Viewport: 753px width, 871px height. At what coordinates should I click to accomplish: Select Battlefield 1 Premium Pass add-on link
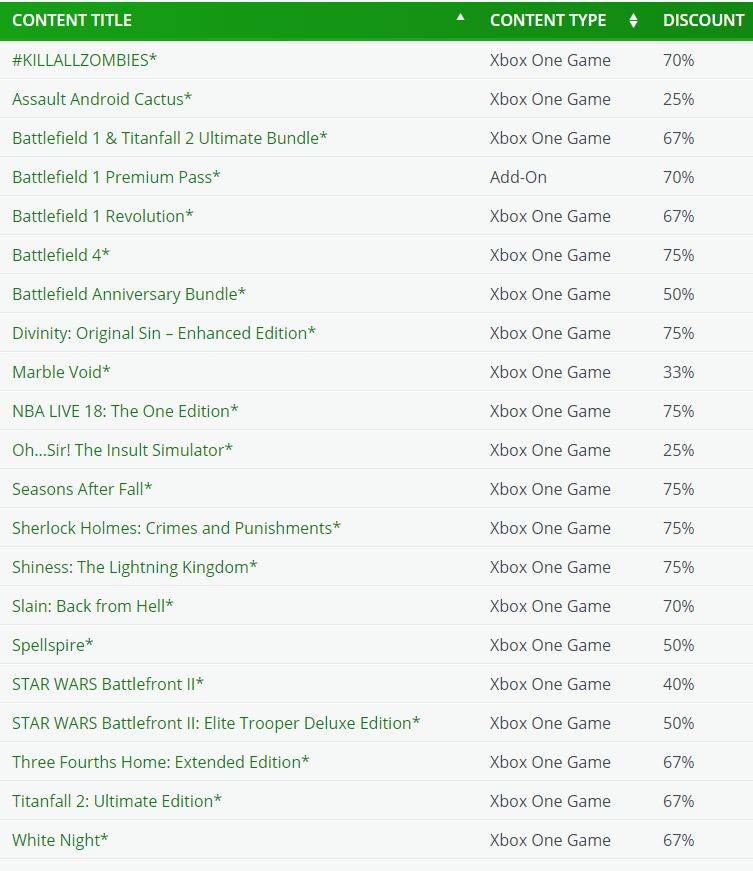click(116, 177)
